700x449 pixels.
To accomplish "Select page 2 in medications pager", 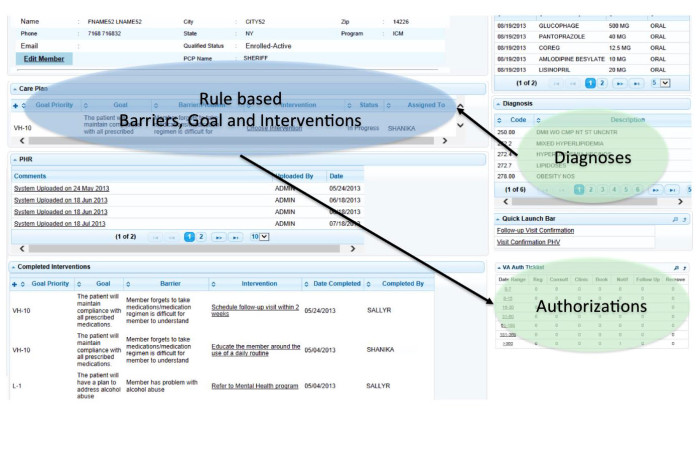I will point(602,83).
